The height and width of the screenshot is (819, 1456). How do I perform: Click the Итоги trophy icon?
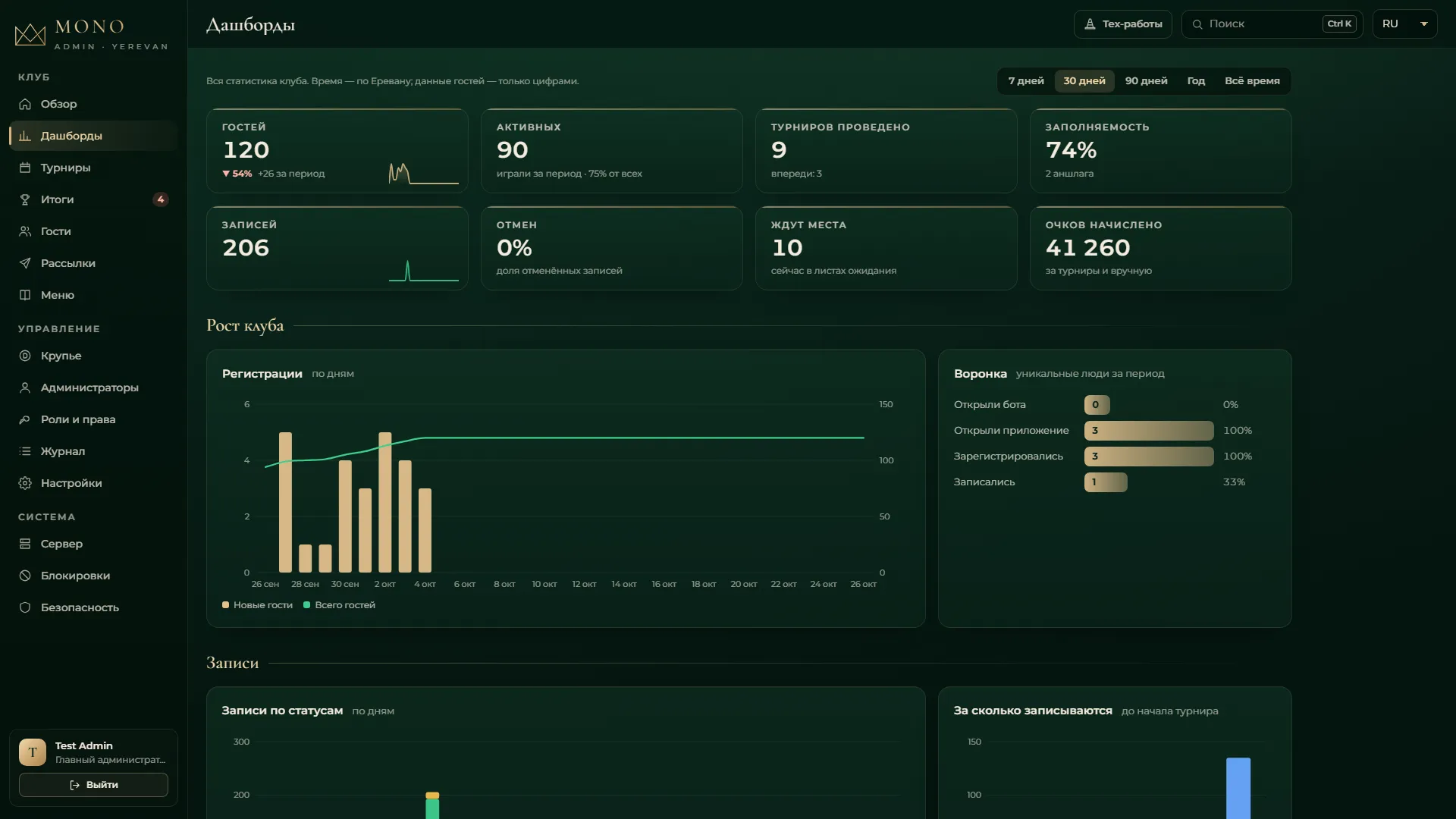(x=25, y=199)
